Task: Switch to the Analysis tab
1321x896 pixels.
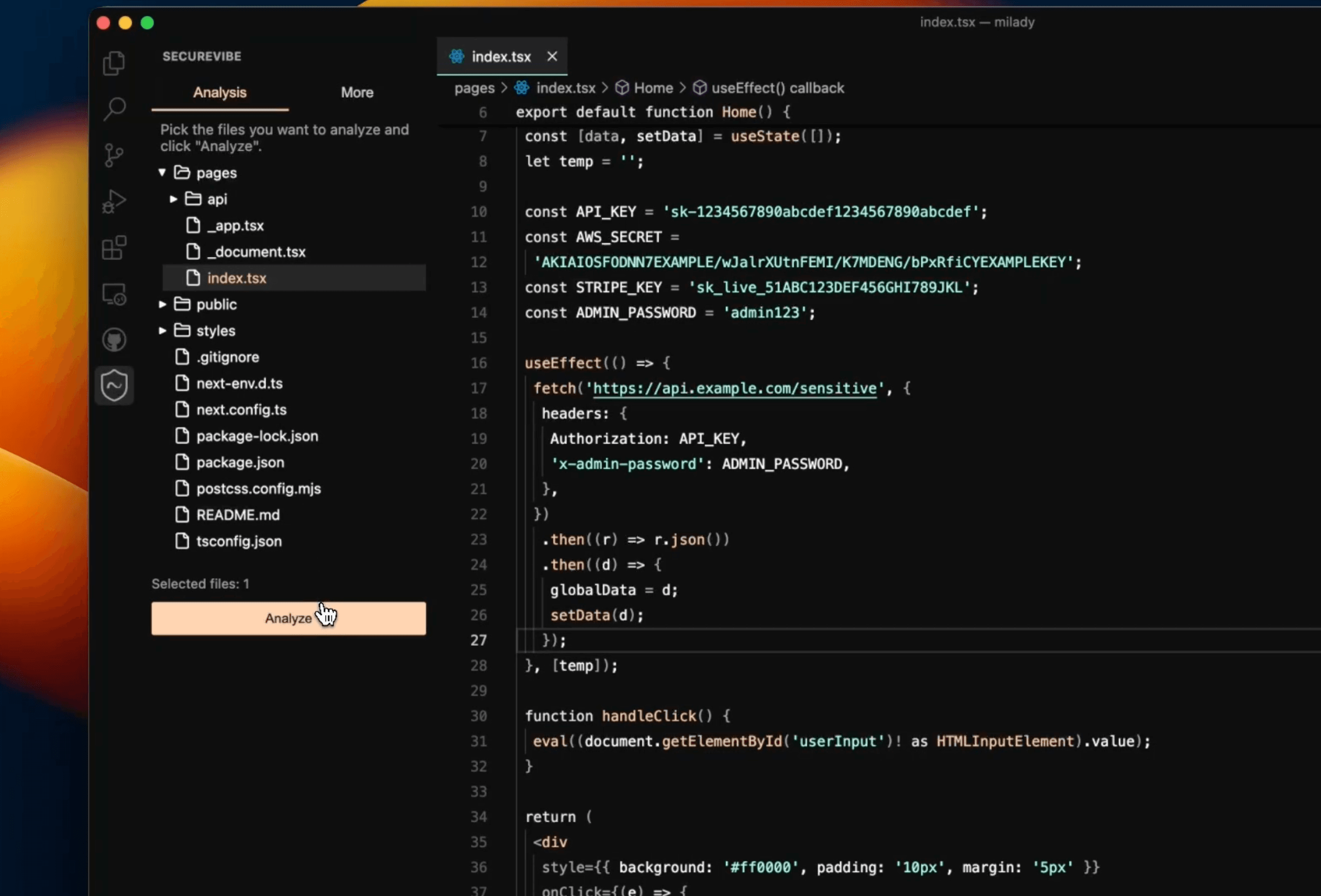Action: pos(220,92)
